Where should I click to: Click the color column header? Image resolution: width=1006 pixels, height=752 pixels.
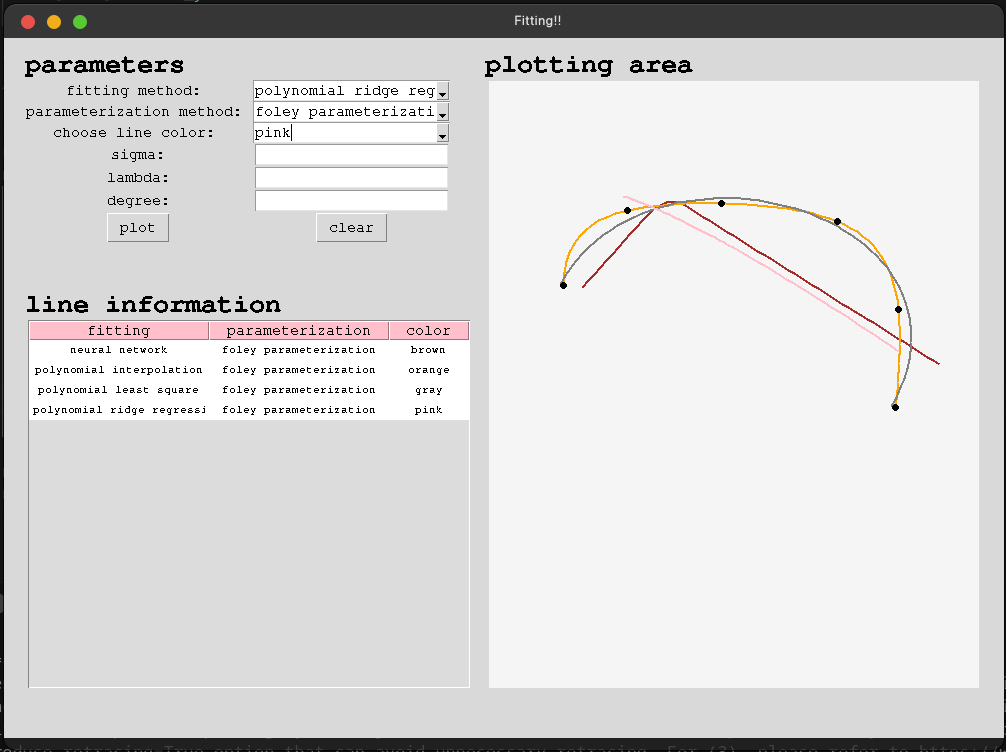click(428, 331)
